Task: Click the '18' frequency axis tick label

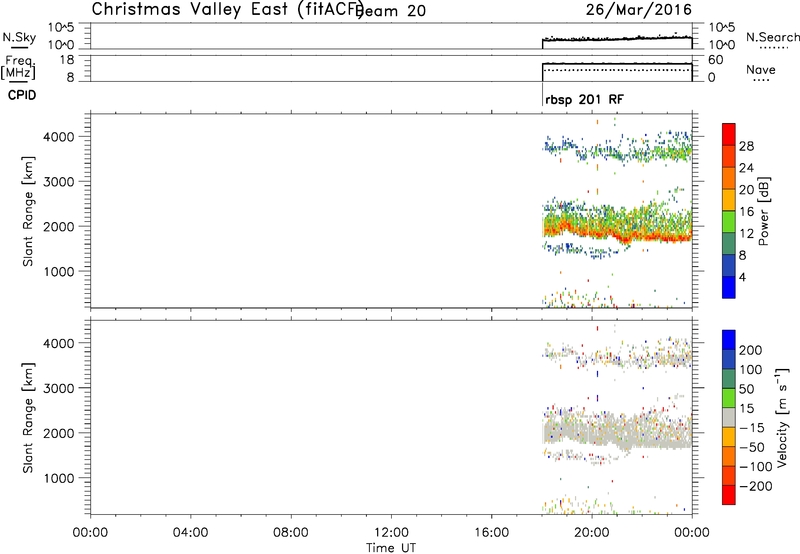Action: click(67, 60)
